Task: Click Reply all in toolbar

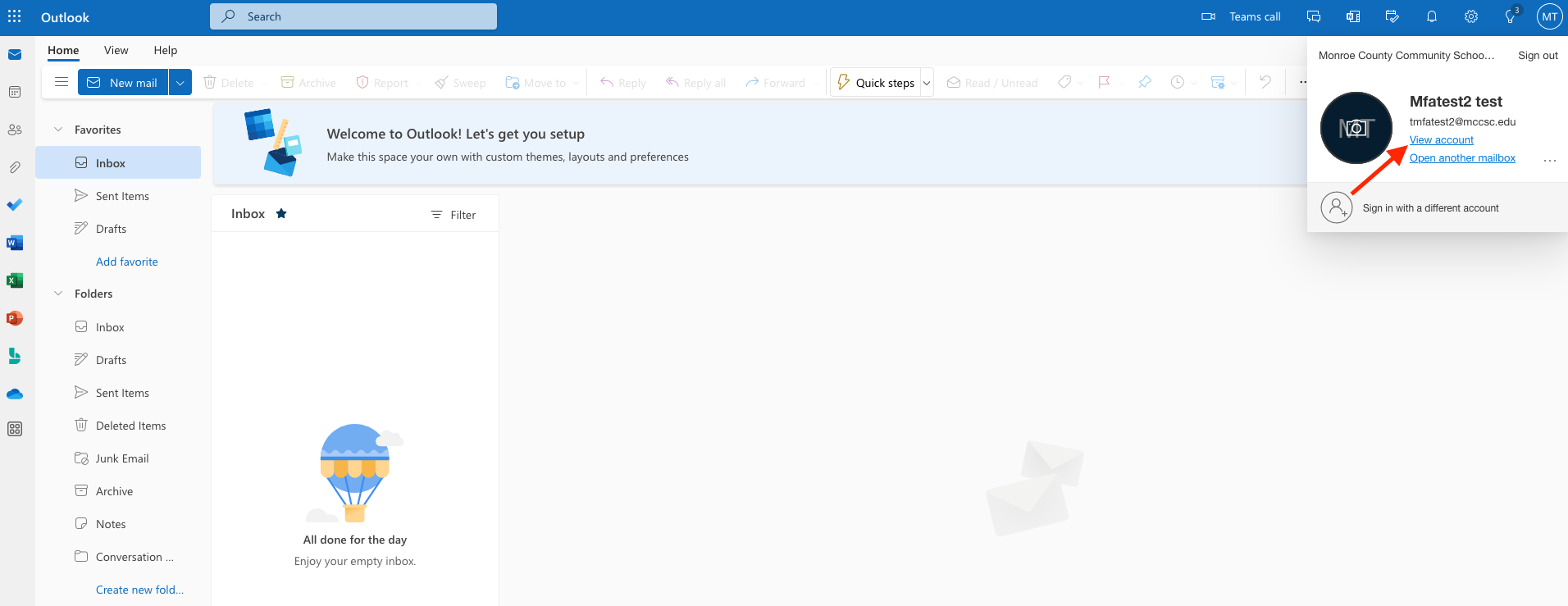Action: pyautogui.click(x=695, y=83)
